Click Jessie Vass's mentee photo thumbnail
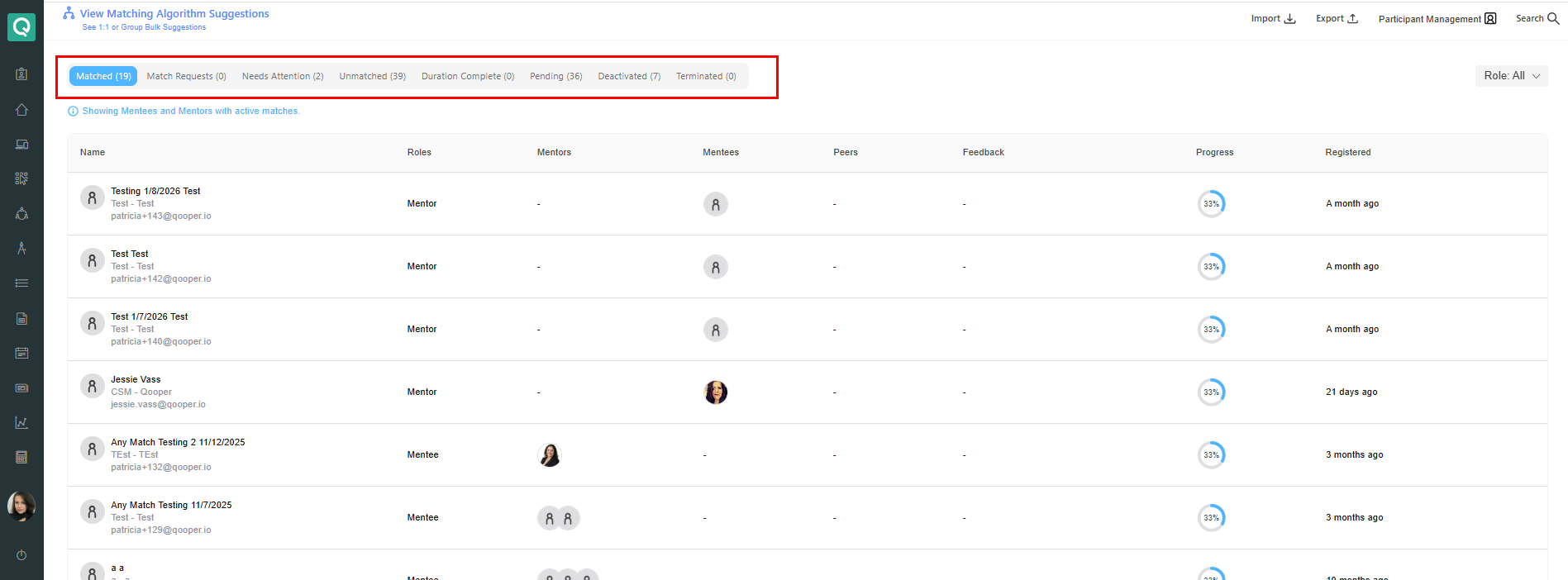The image size is (1568, 580). pos(716,392)
